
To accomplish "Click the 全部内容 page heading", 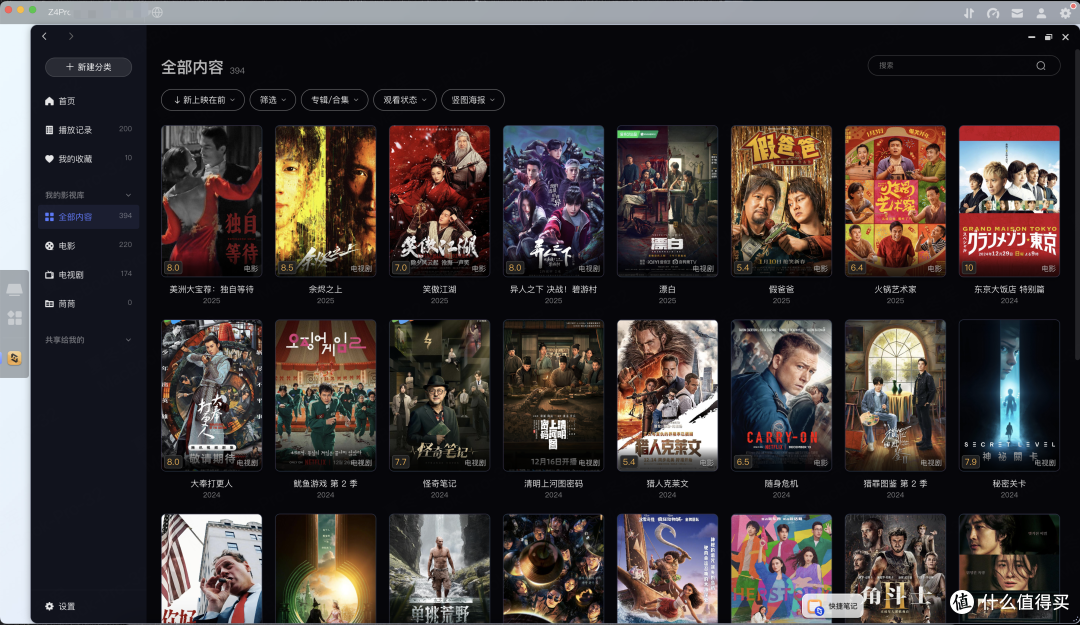I will tap(192, 68).
